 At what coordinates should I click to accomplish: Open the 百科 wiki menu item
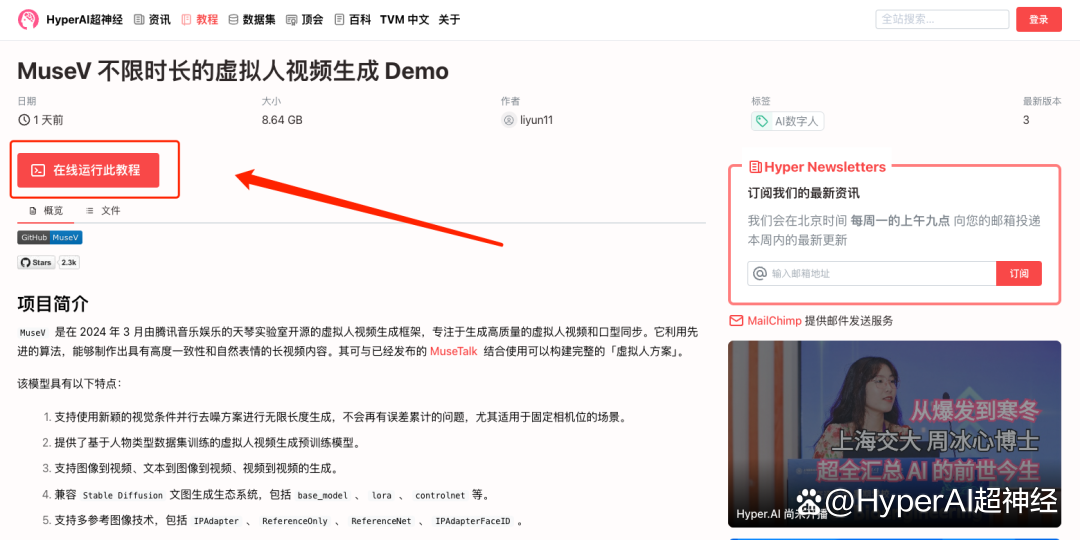[x=352, y=19]
